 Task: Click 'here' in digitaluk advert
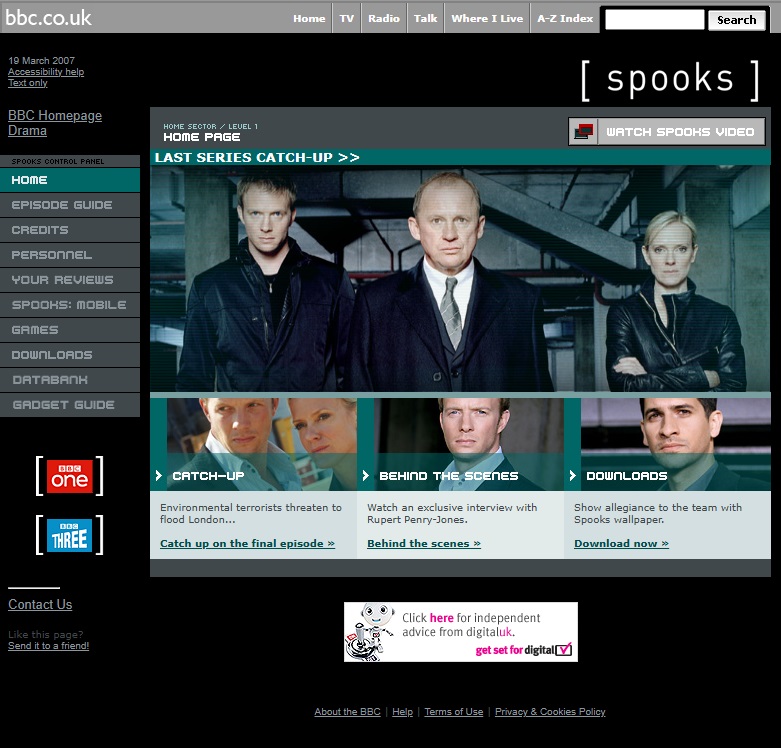[x=441, y=618]
